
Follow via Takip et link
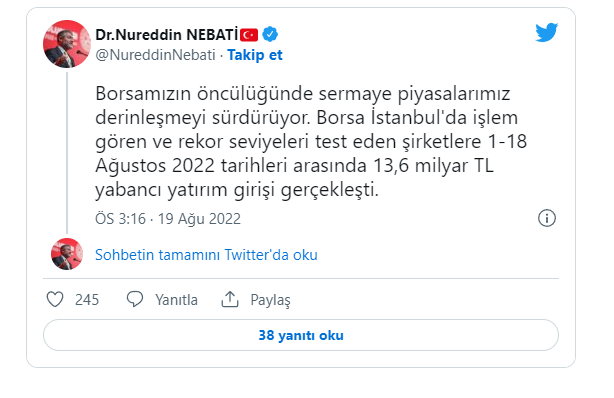255,55
